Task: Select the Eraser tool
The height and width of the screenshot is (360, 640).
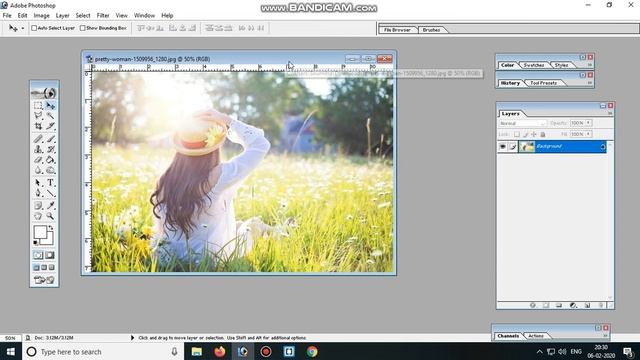Action: 38,160
